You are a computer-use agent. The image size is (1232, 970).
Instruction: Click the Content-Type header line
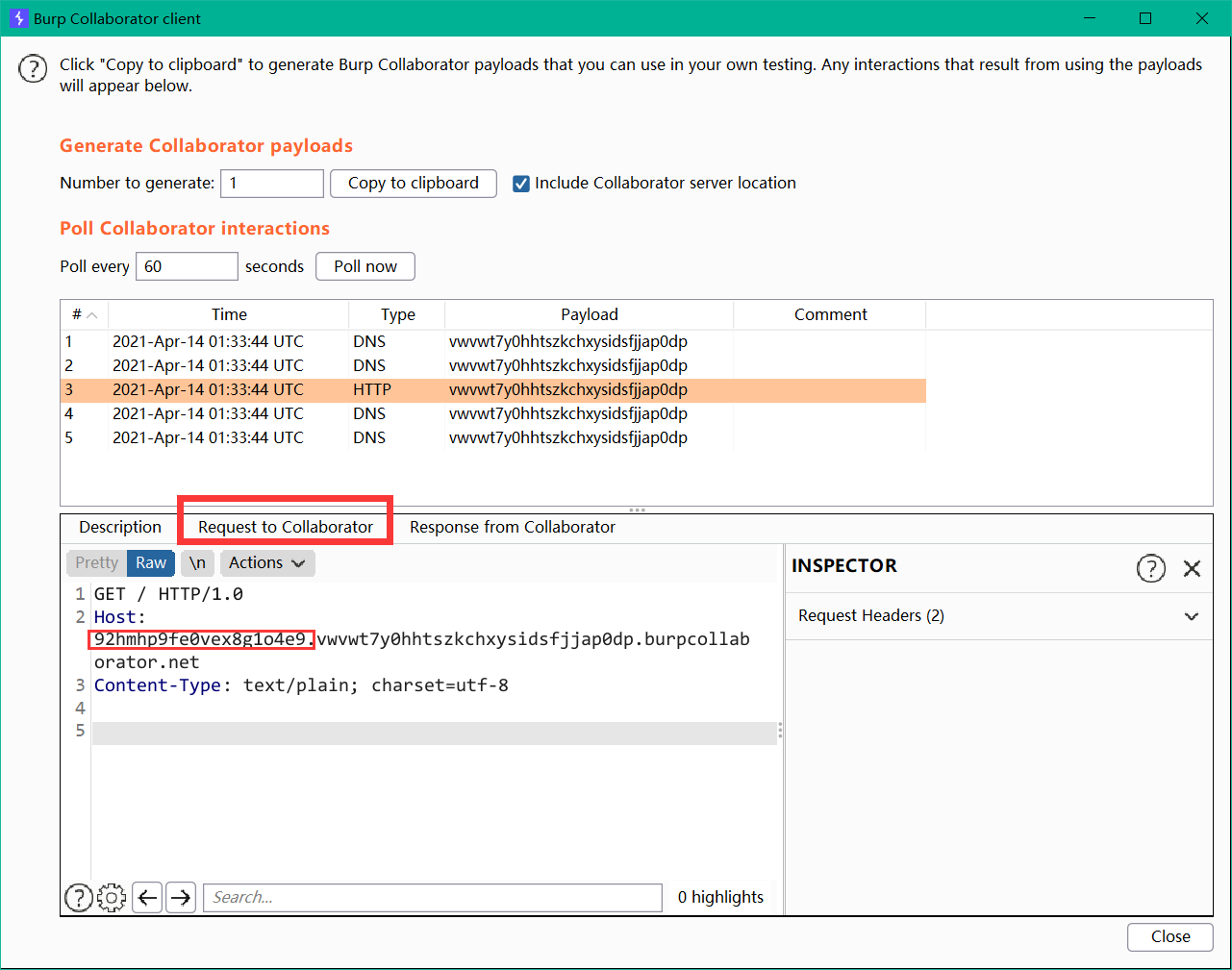click(x=301, y=685)
